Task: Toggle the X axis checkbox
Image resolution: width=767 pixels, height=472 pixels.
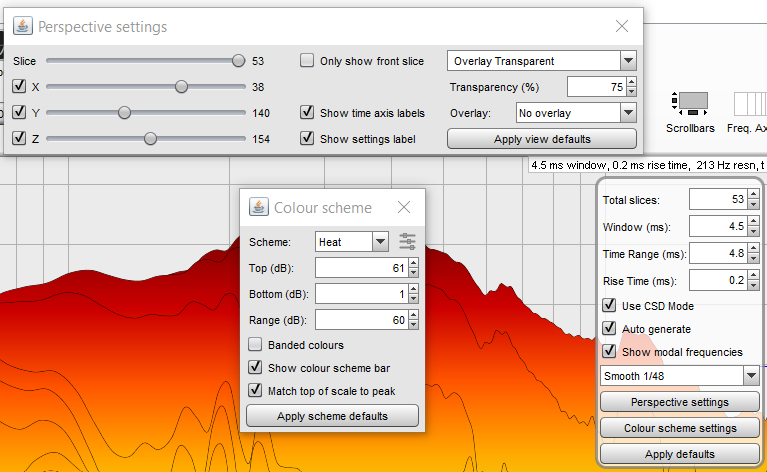Action: tap(19, 87)
